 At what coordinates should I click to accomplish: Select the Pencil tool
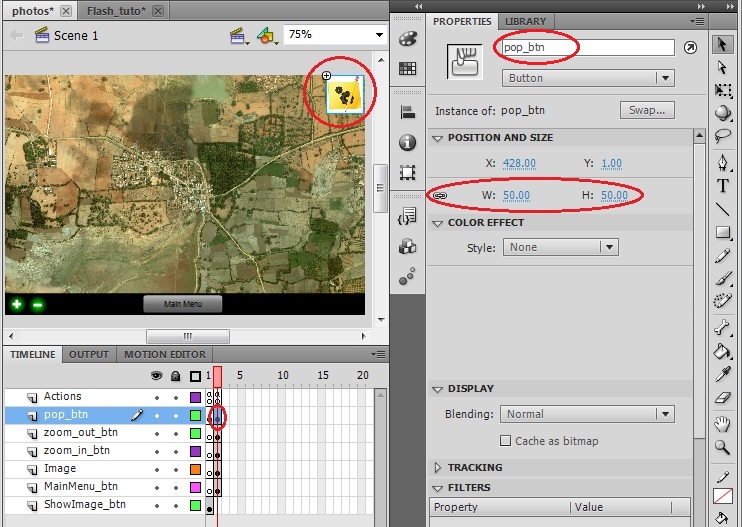(x=722, y=256)
